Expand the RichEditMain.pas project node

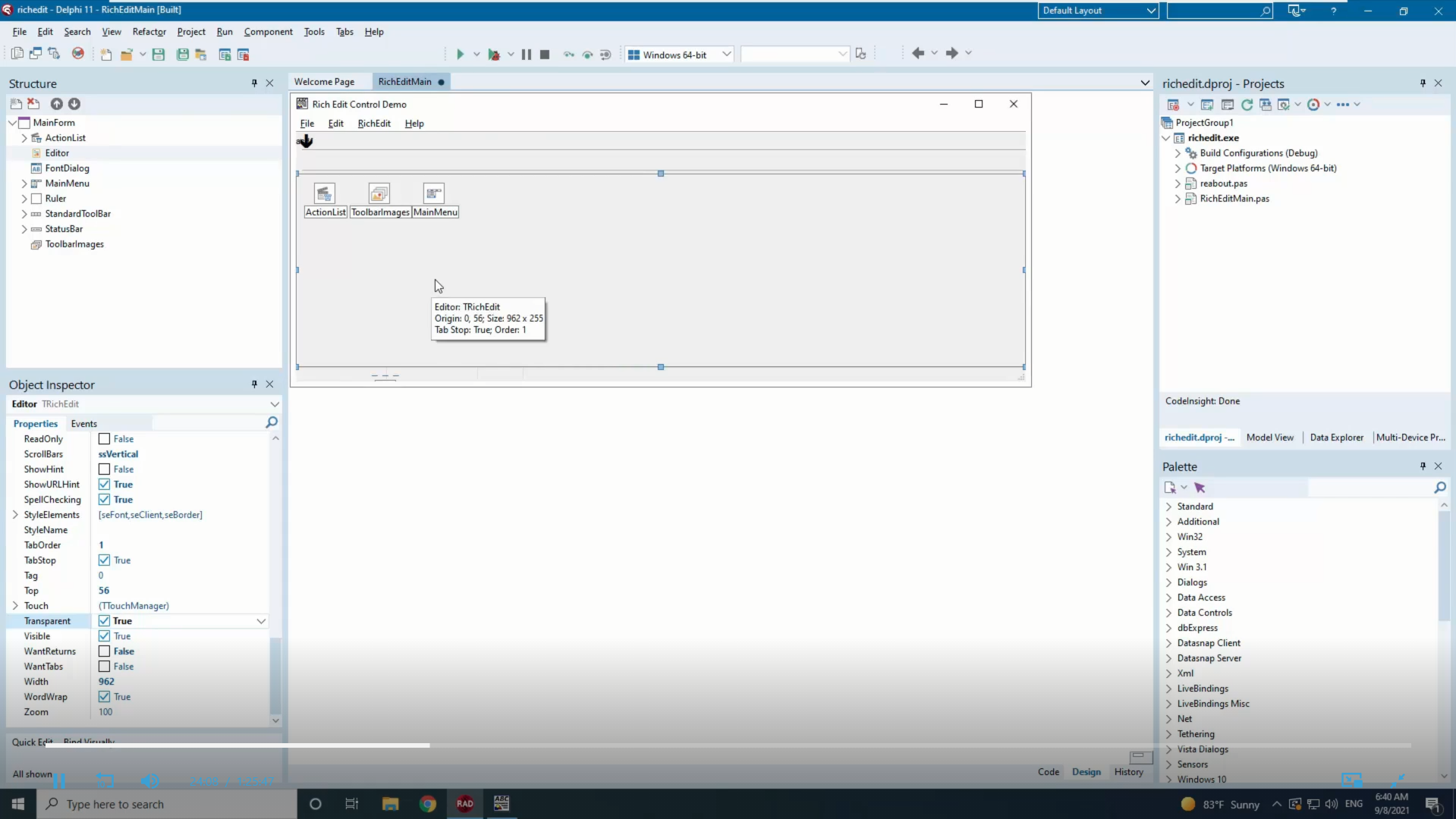pyautogui.click(x=1178, y=199)
